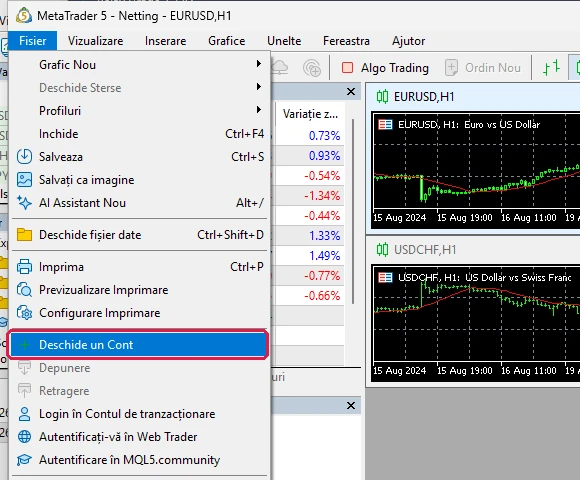Expand the Grafic Nou submenu arrow
This screenshot has height=480, width=580.
[x=259, y=64]
